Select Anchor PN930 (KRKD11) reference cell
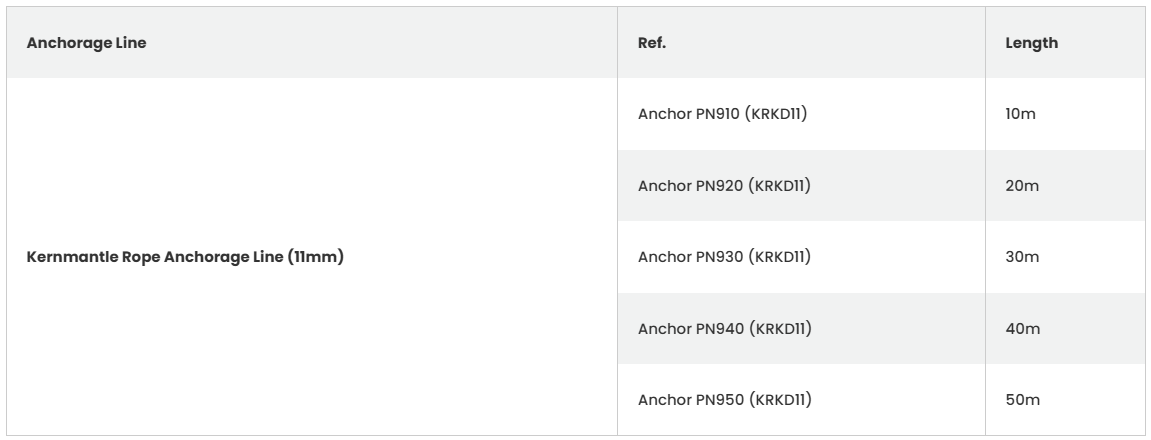Screen dimensions: 1151x440 (801, 256)
